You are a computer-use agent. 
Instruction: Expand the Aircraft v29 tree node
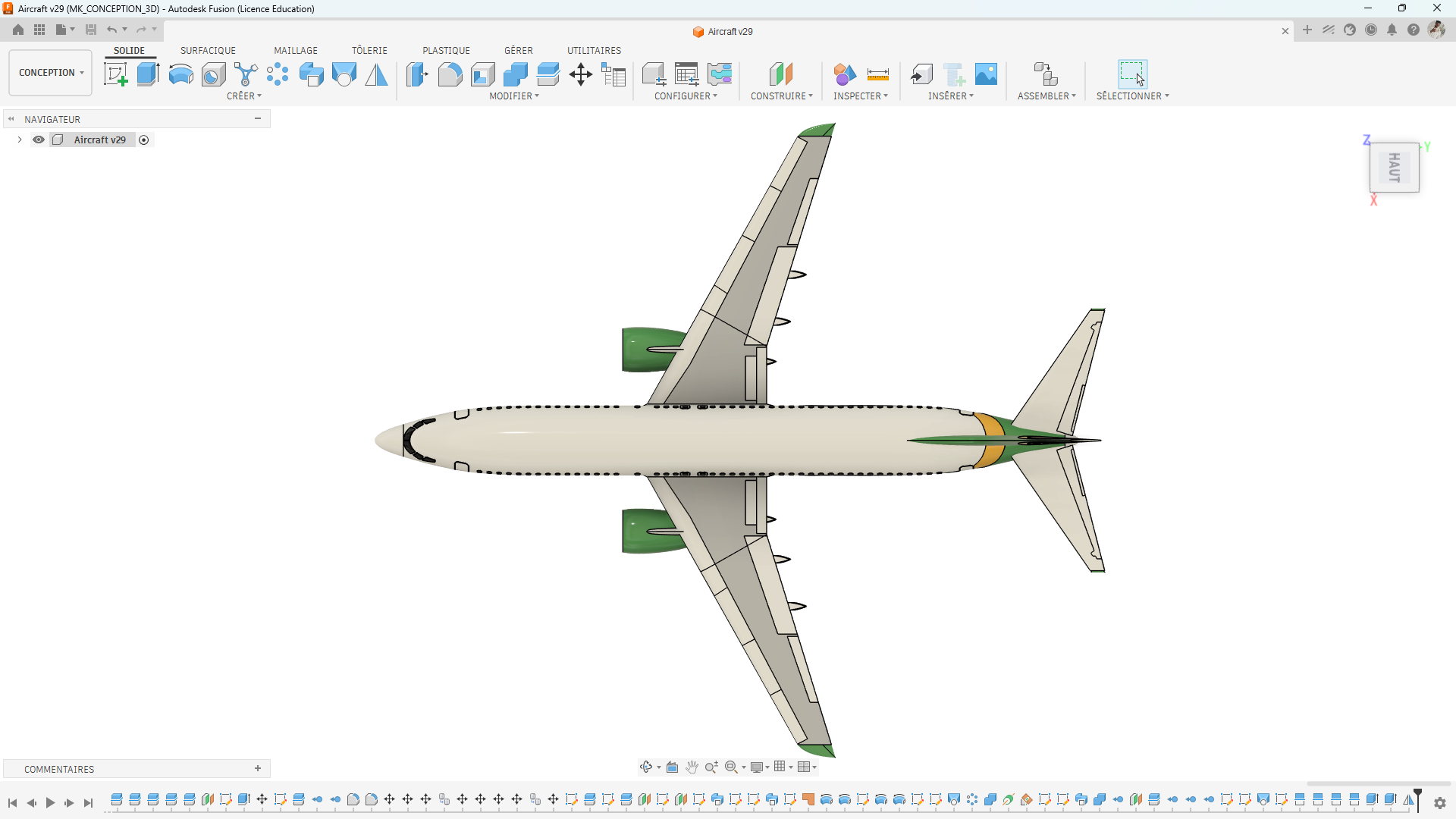tap(20, 140)
